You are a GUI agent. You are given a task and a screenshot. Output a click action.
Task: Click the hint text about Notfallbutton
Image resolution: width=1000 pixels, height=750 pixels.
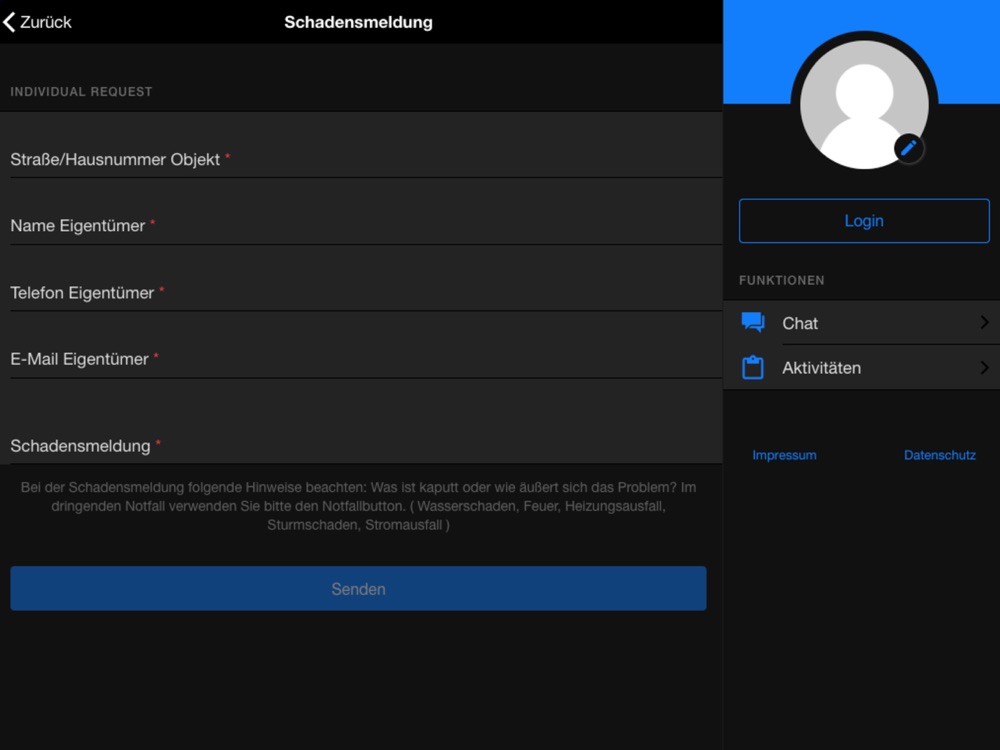point(358,506)
